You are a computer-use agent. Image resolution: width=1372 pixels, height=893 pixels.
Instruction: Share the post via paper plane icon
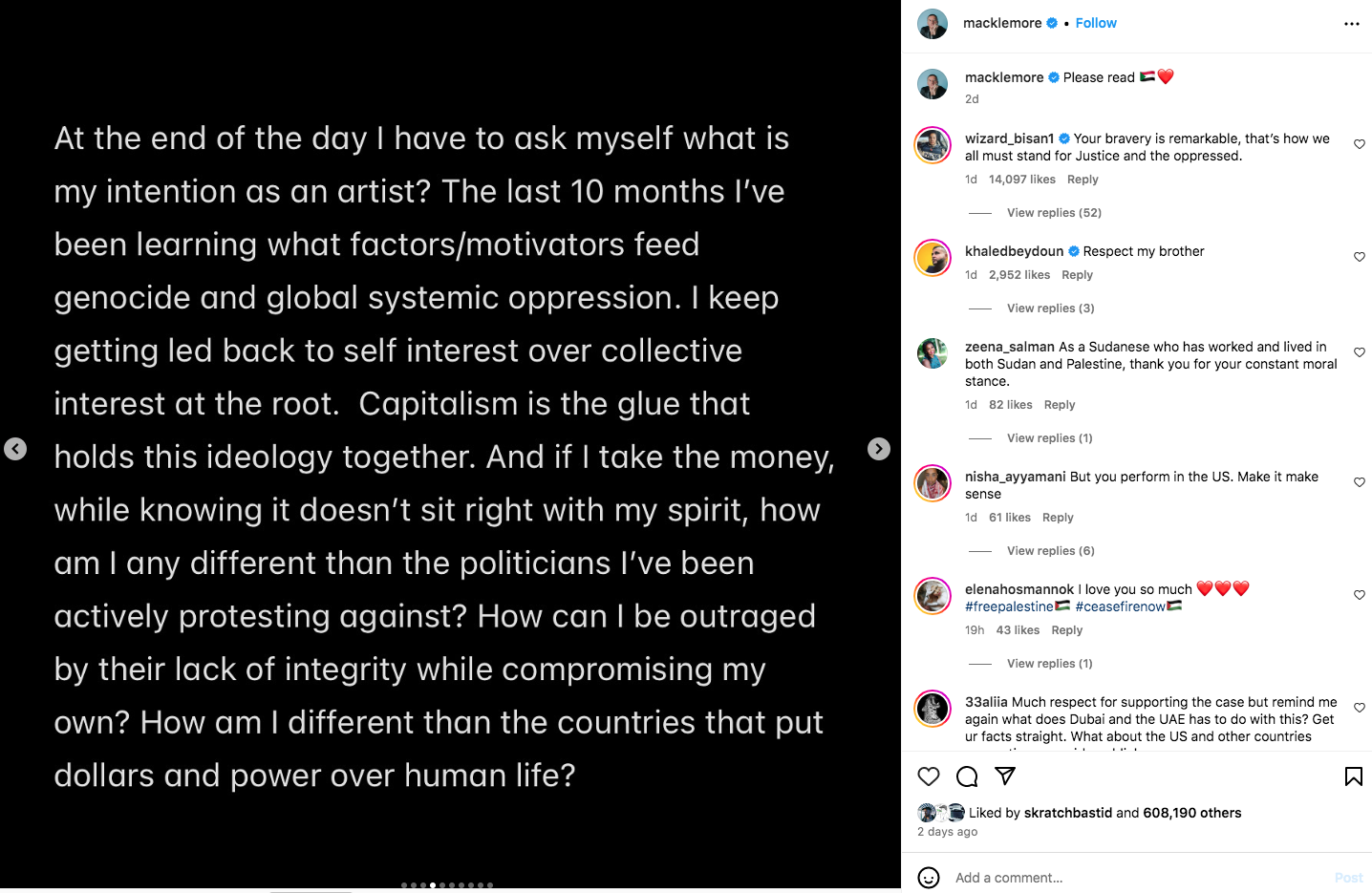pos(1005,776)
